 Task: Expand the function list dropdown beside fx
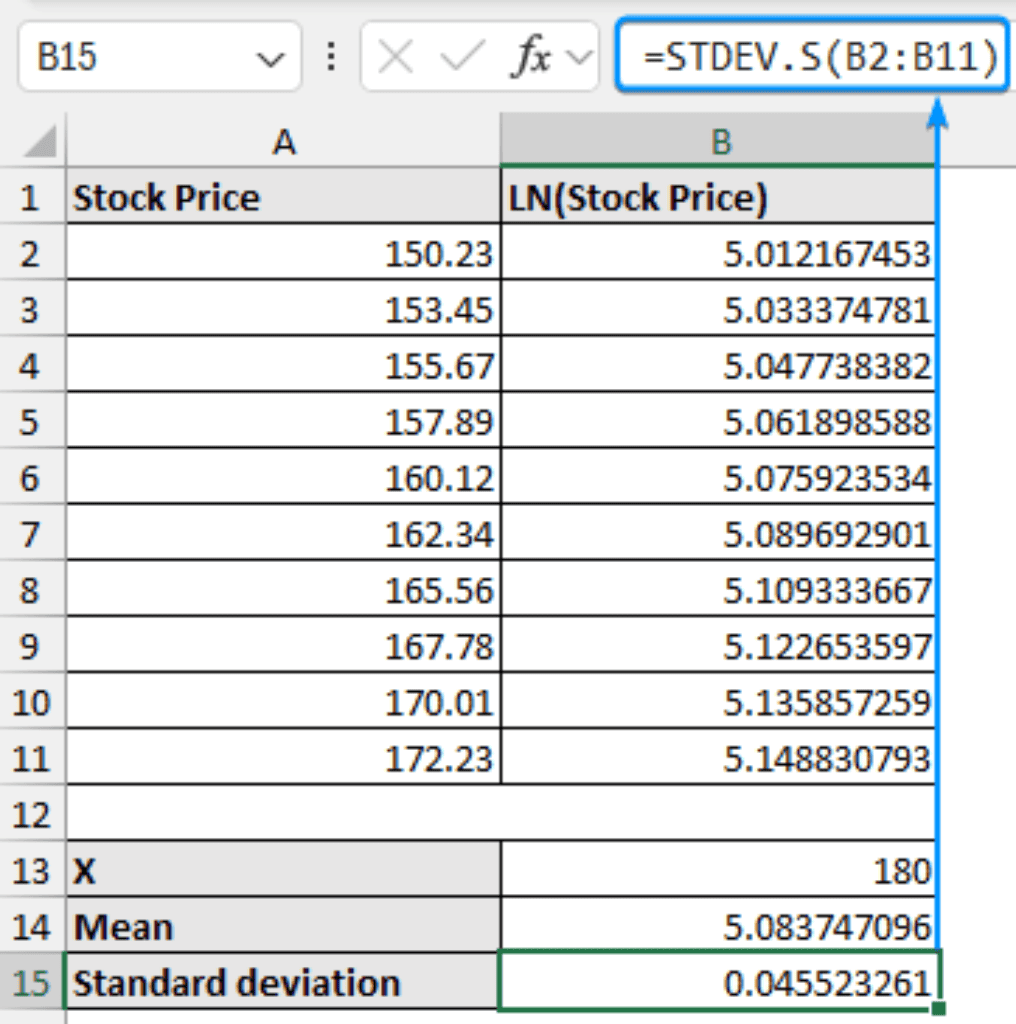[579, 59]
